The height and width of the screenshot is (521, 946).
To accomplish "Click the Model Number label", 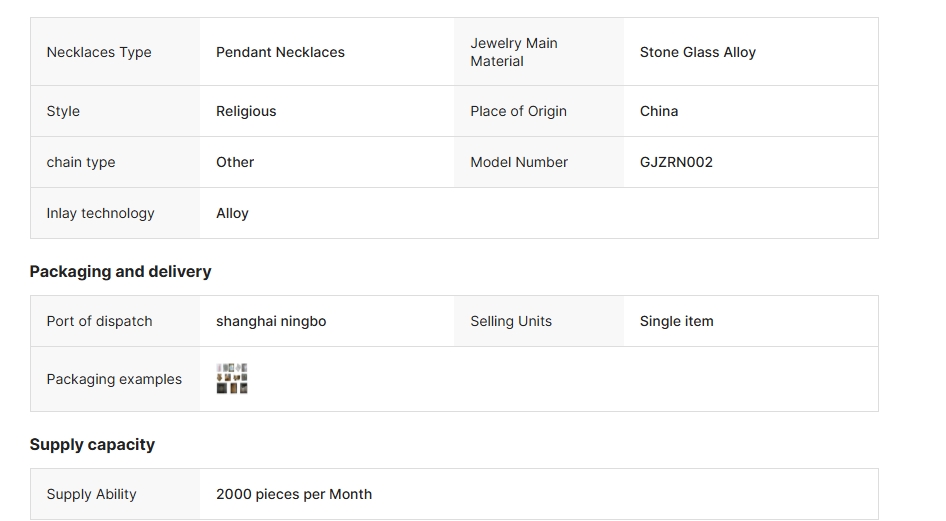I will [x=519, y=162].
